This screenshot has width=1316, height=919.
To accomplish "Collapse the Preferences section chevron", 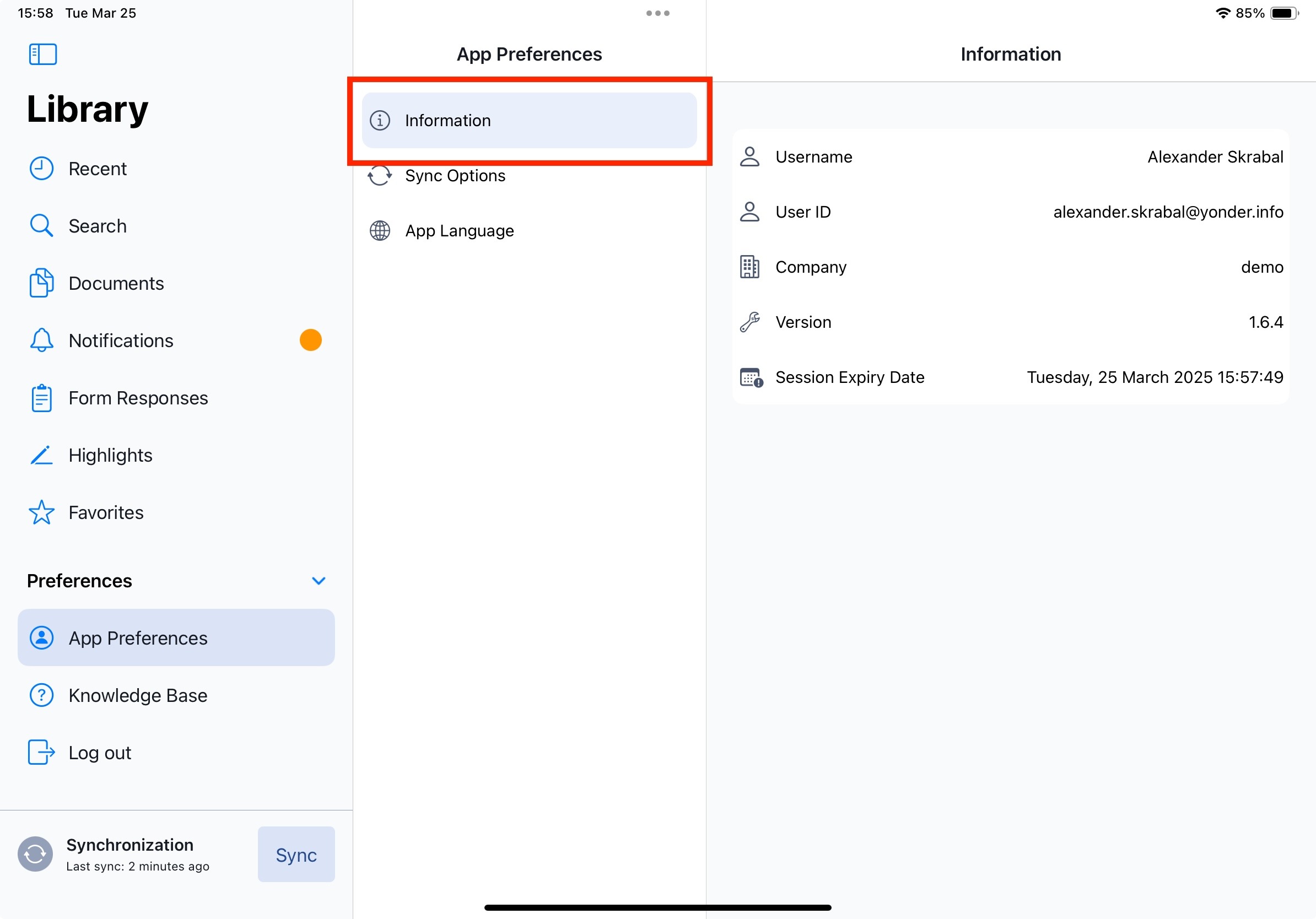I will click(319, 581).
